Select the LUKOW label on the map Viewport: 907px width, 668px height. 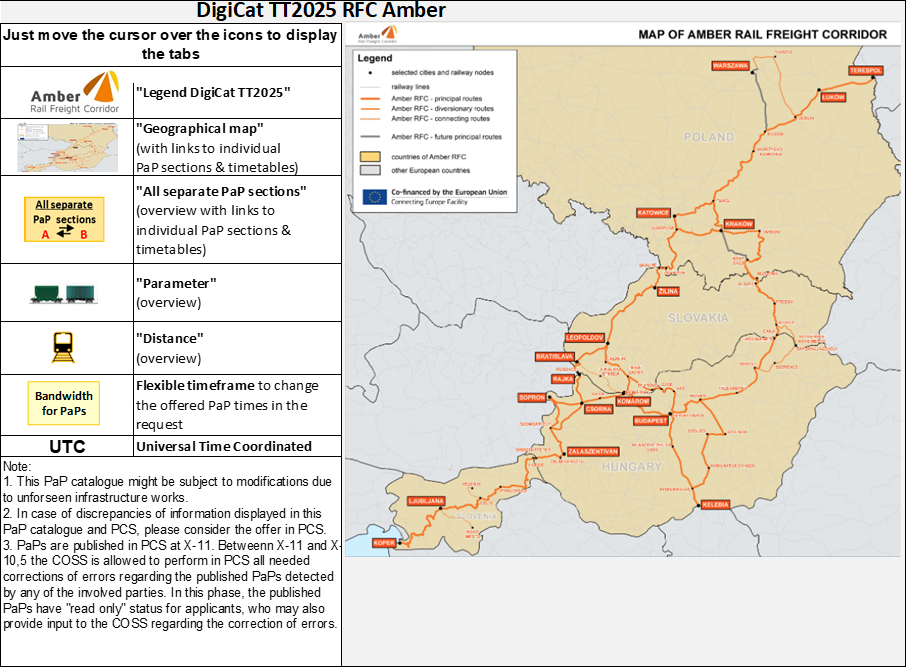point(833,97)
